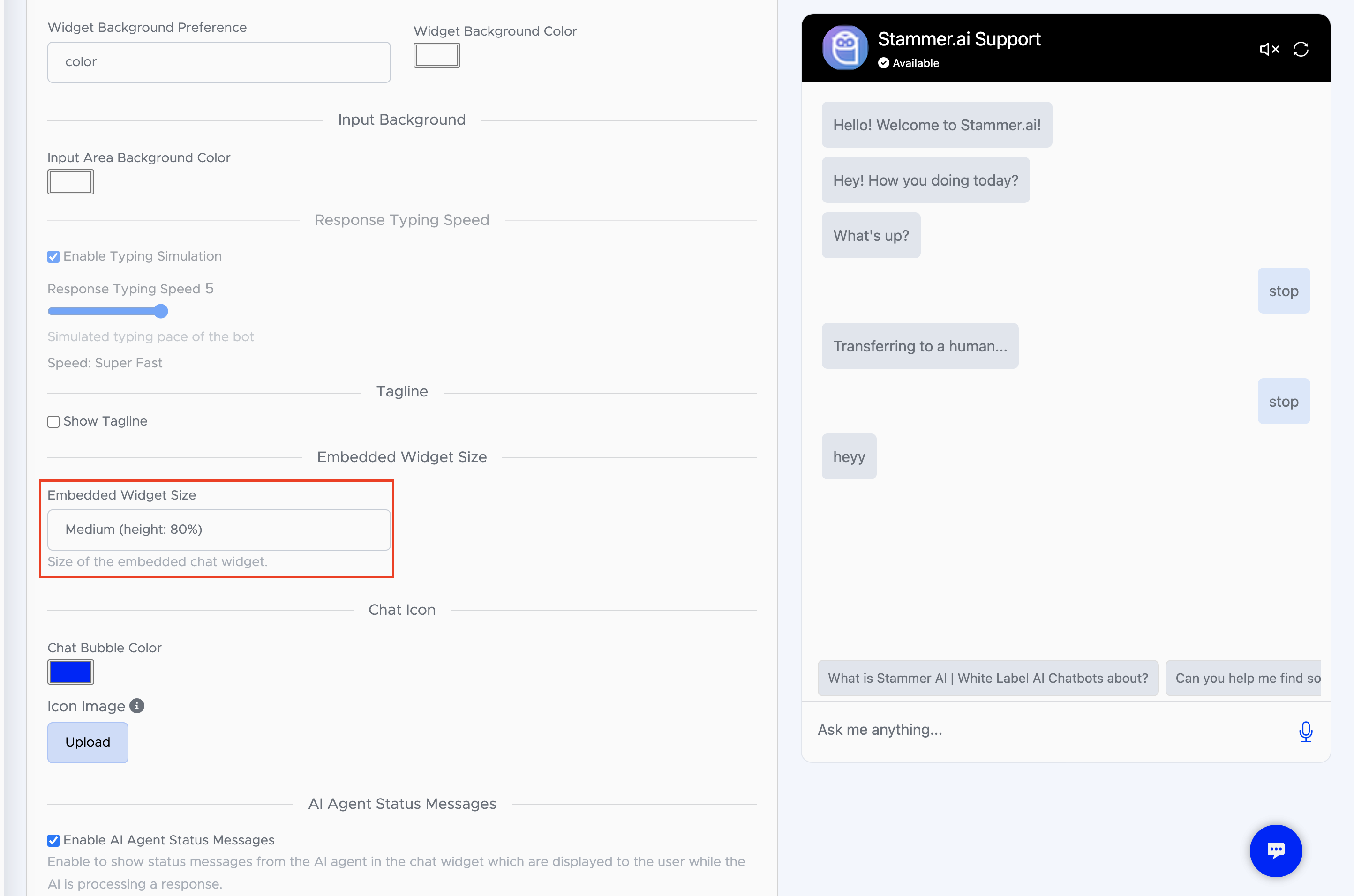Open the blue chat bubble launcher
This screenshot has width=1354, height=896.
(x=1276, y=850)
